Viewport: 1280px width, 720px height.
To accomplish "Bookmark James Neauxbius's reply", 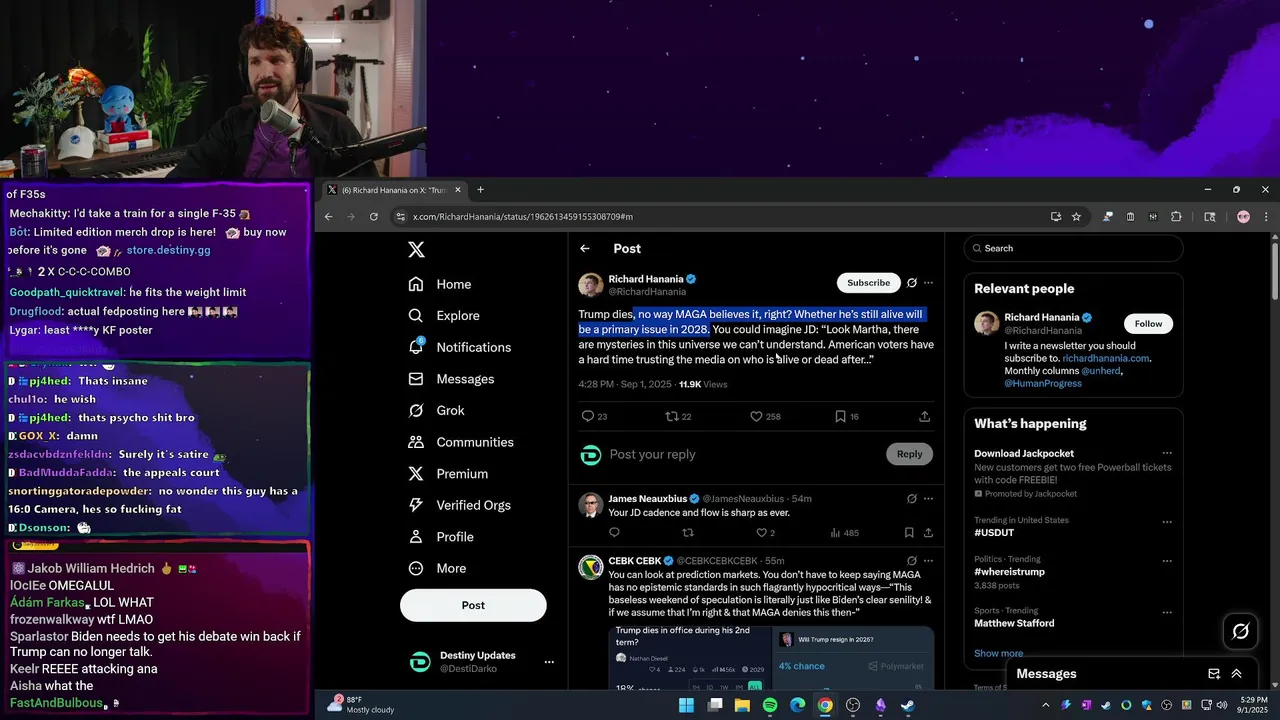I will 909,533.
